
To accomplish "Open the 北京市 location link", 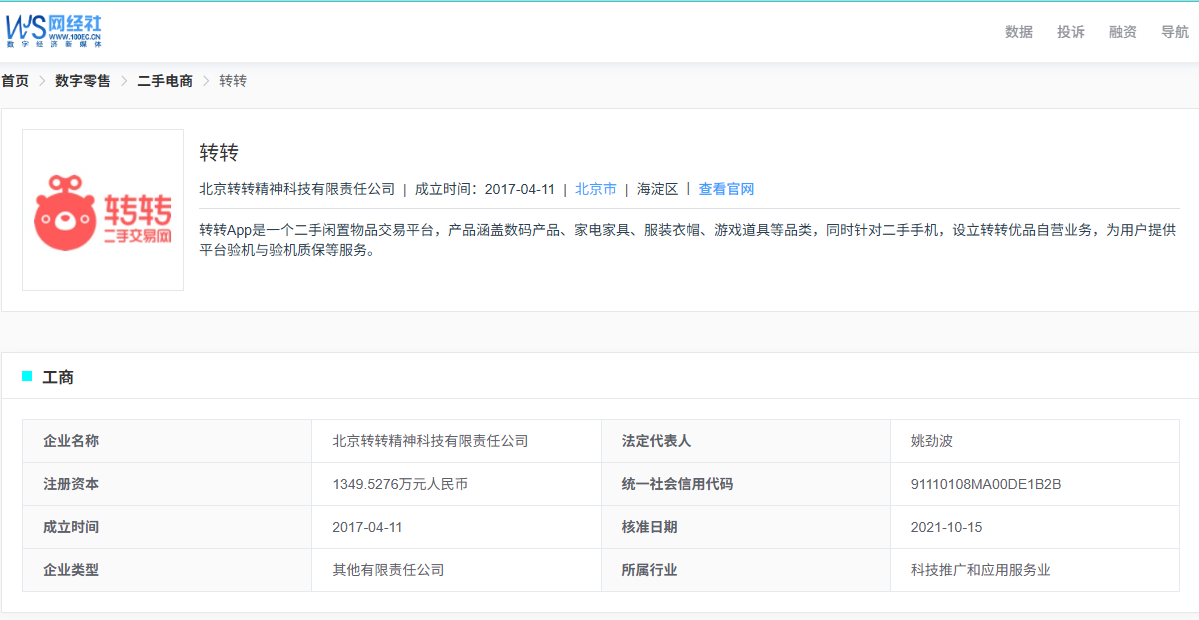I will (596, 190).
